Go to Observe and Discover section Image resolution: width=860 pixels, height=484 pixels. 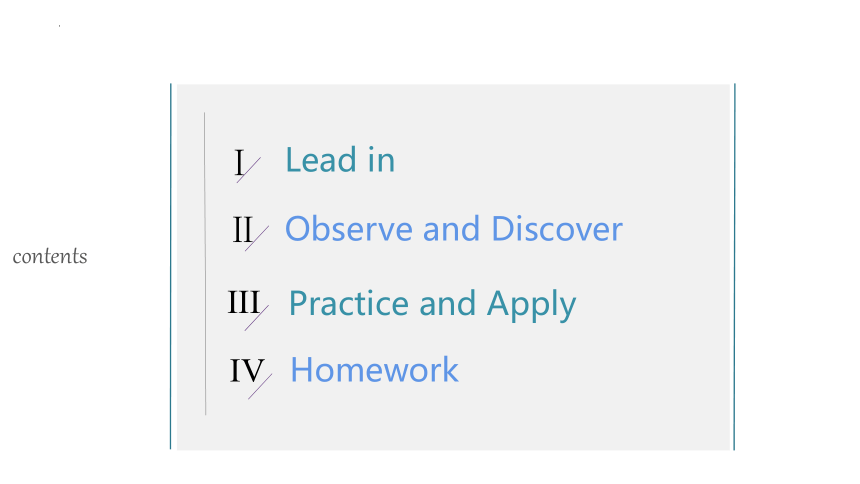[x=454, y=228]
